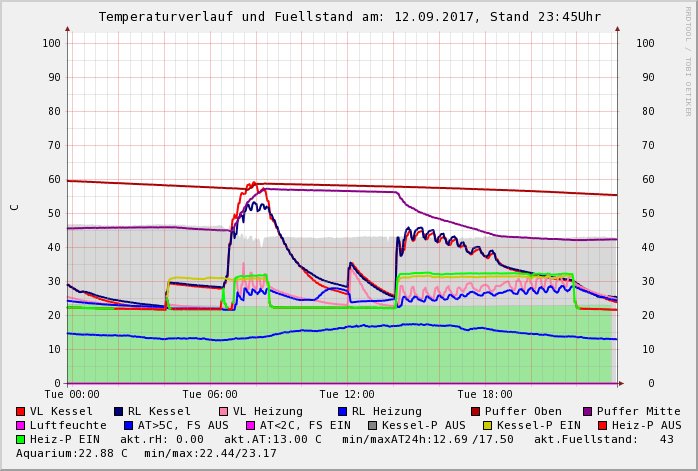This screenshot has height=471, width=698.
Task: Click the 'AT>5C, FS AUS' legend label
Action: (183, 426)
